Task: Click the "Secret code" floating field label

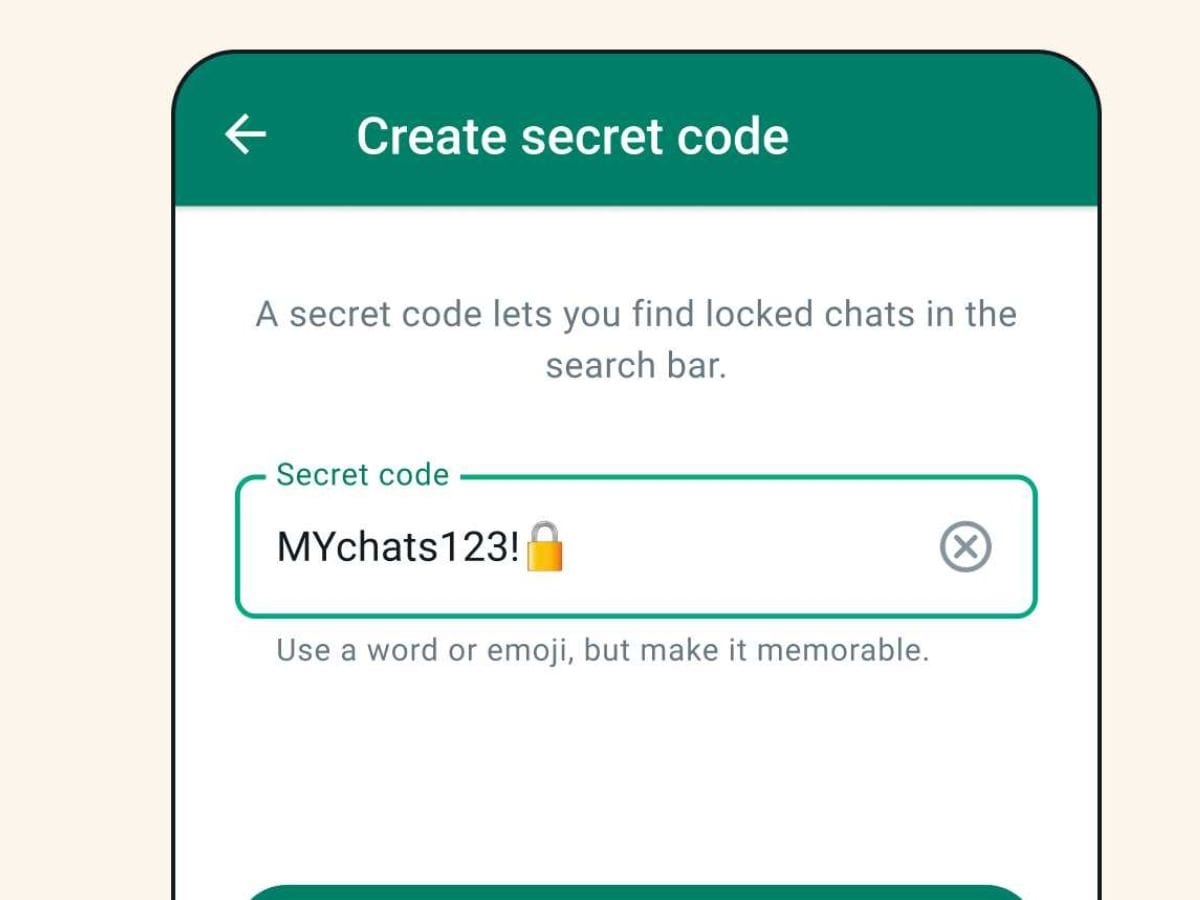Action: point(362,474)
